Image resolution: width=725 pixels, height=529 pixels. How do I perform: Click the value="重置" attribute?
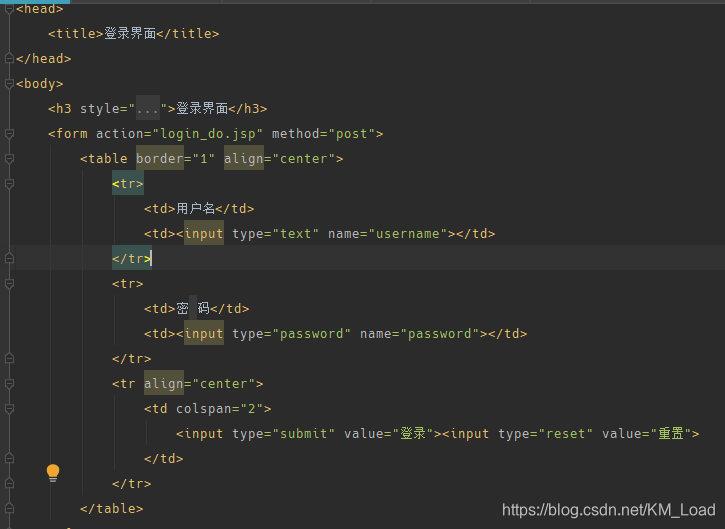click(x=646, y=433)
